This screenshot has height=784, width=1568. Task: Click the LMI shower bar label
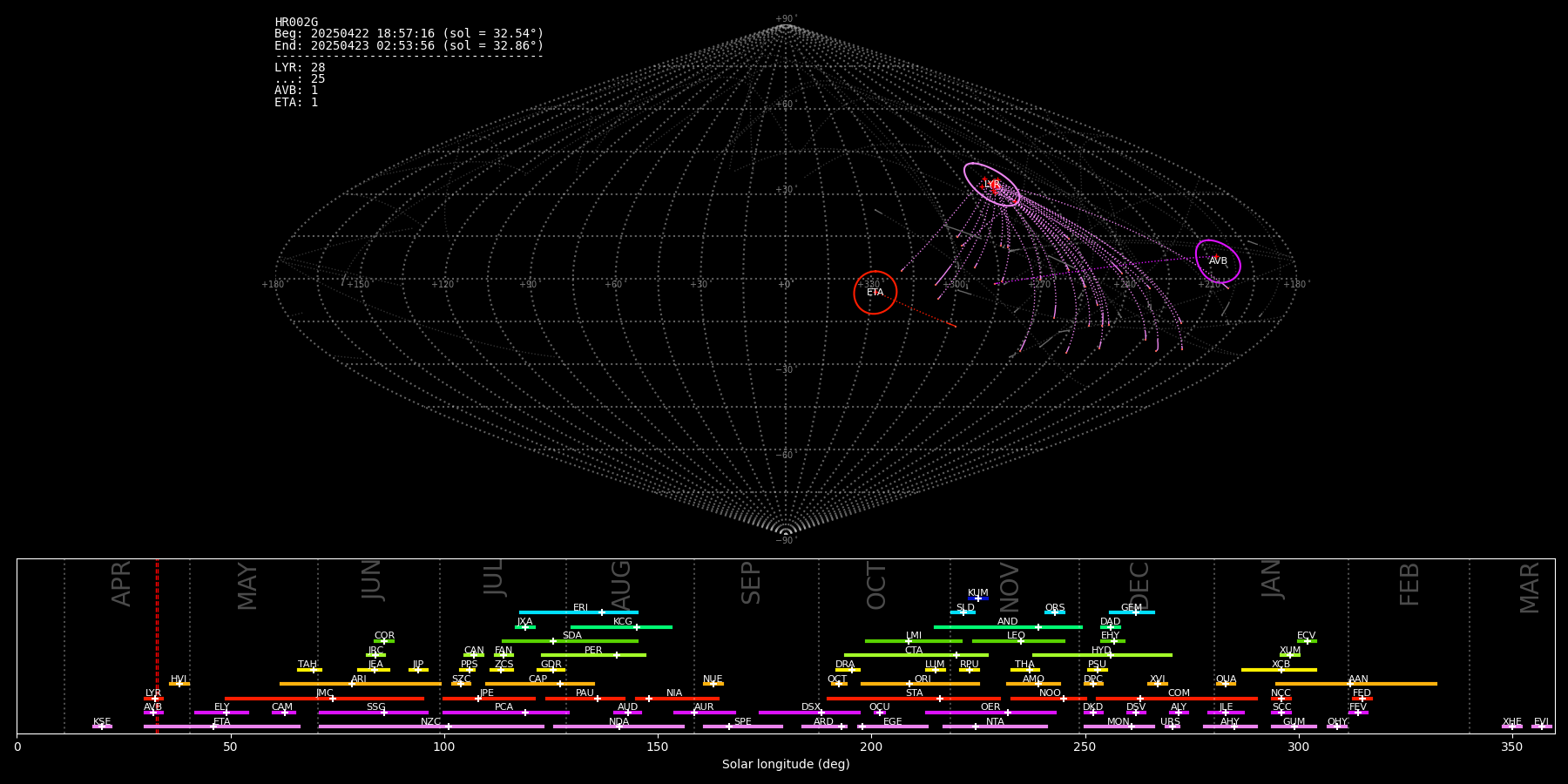tap(914, 636)
